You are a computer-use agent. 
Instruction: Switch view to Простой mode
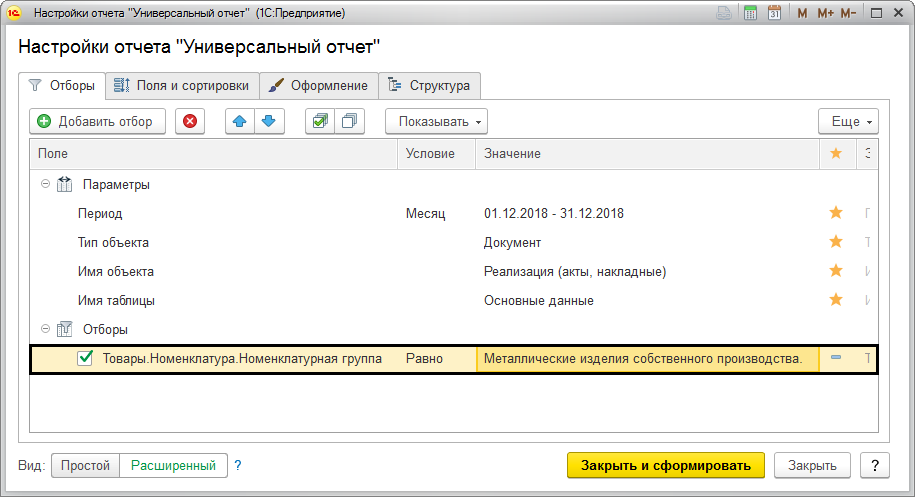tap(85, 465)
